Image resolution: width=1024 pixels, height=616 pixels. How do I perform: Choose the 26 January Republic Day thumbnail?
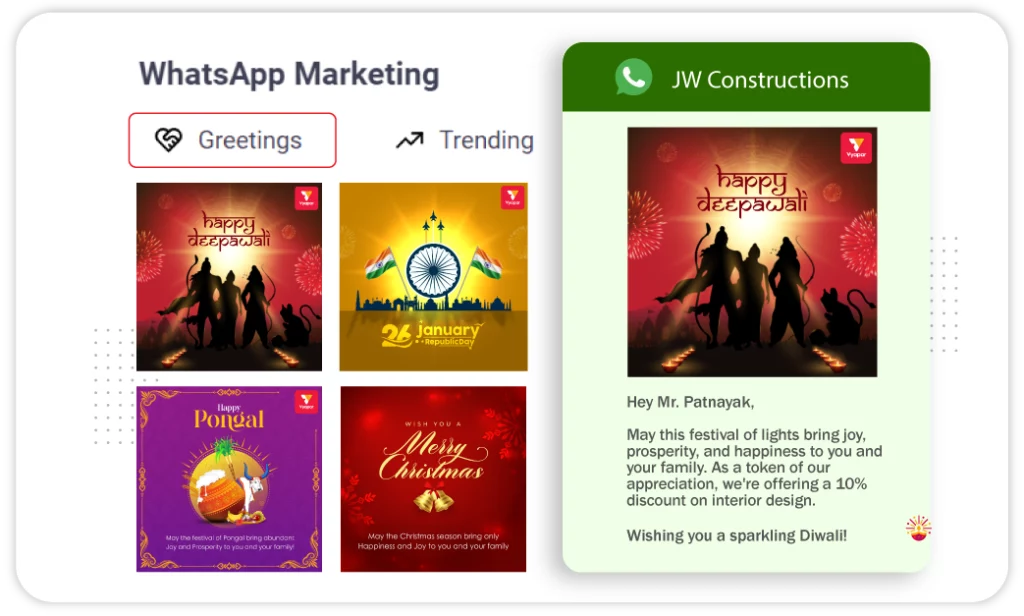(434, 277)
